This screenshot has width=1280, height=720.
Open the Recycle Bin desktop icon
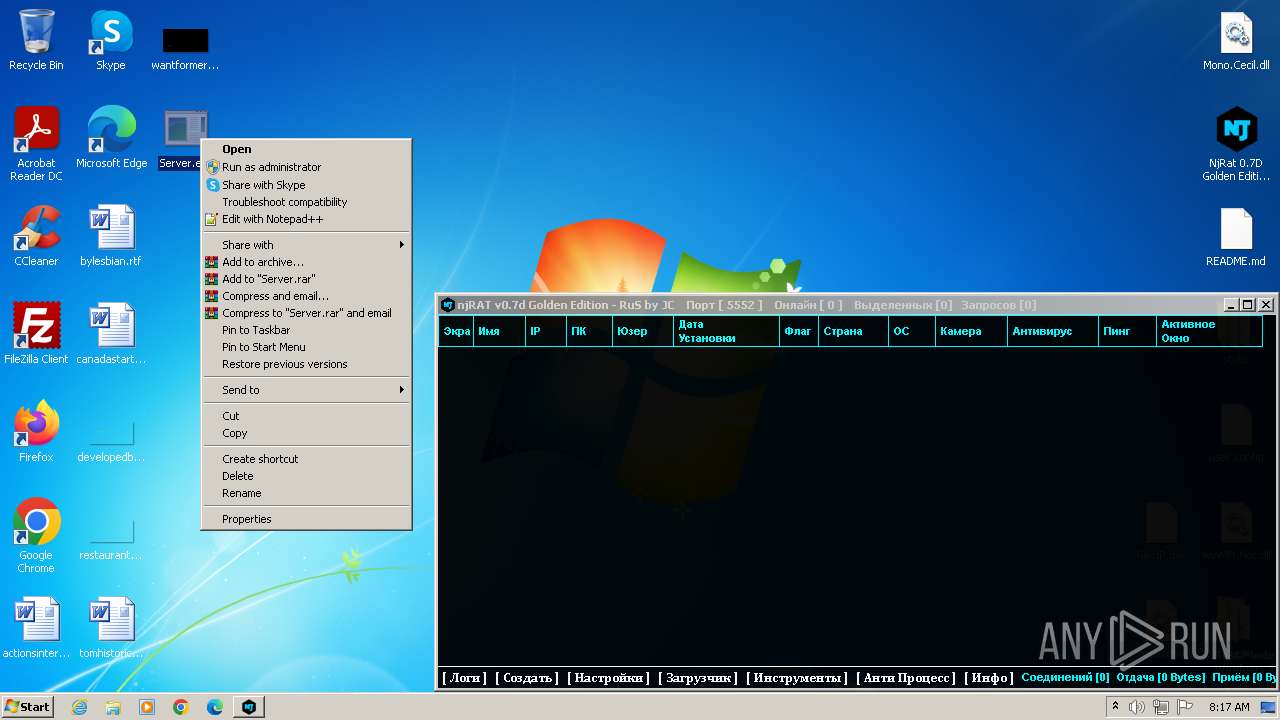pos(36,40)
